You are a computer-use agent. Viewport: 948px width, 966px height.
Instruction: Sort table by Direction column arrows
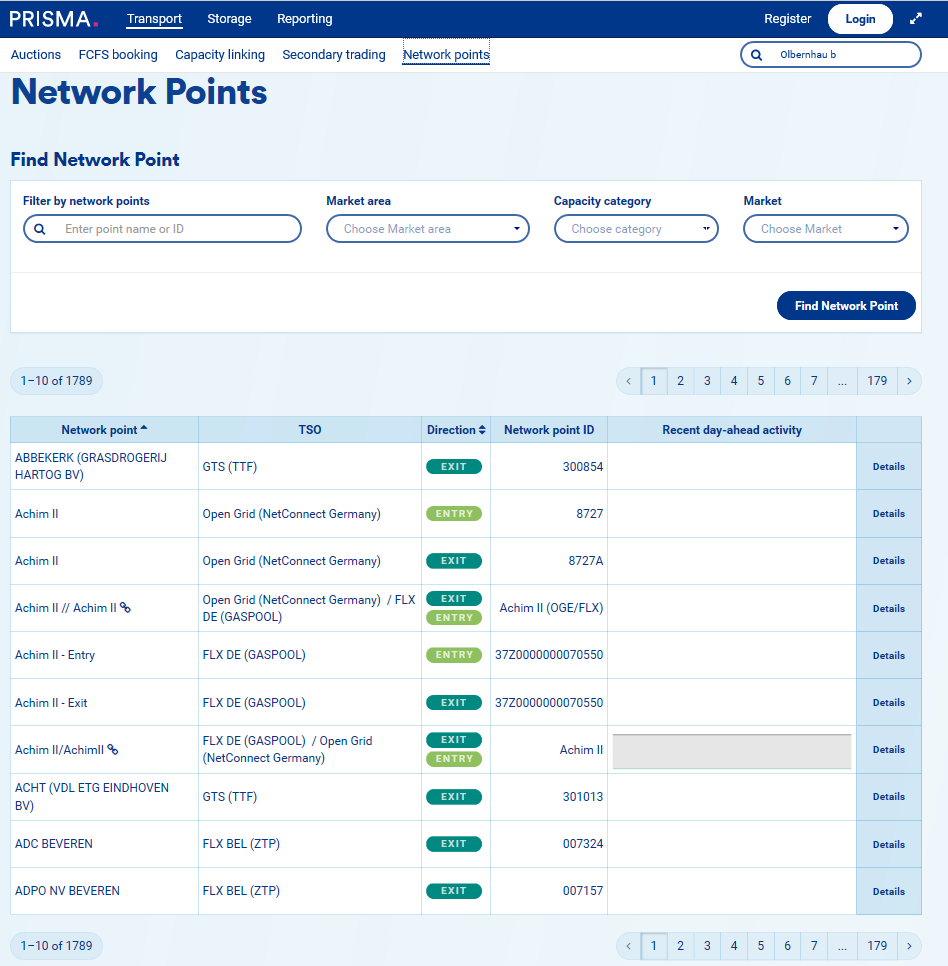pos(482,430)
